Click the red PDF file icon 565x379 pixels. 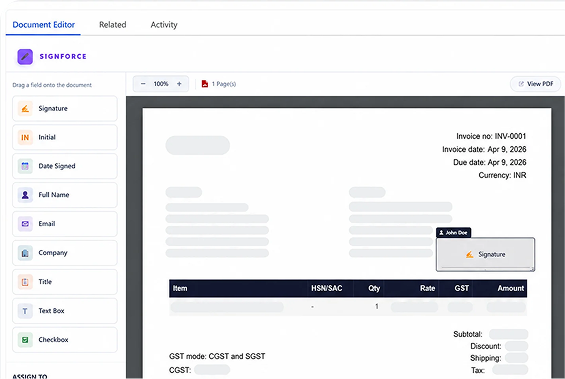[x=205, y=84]
